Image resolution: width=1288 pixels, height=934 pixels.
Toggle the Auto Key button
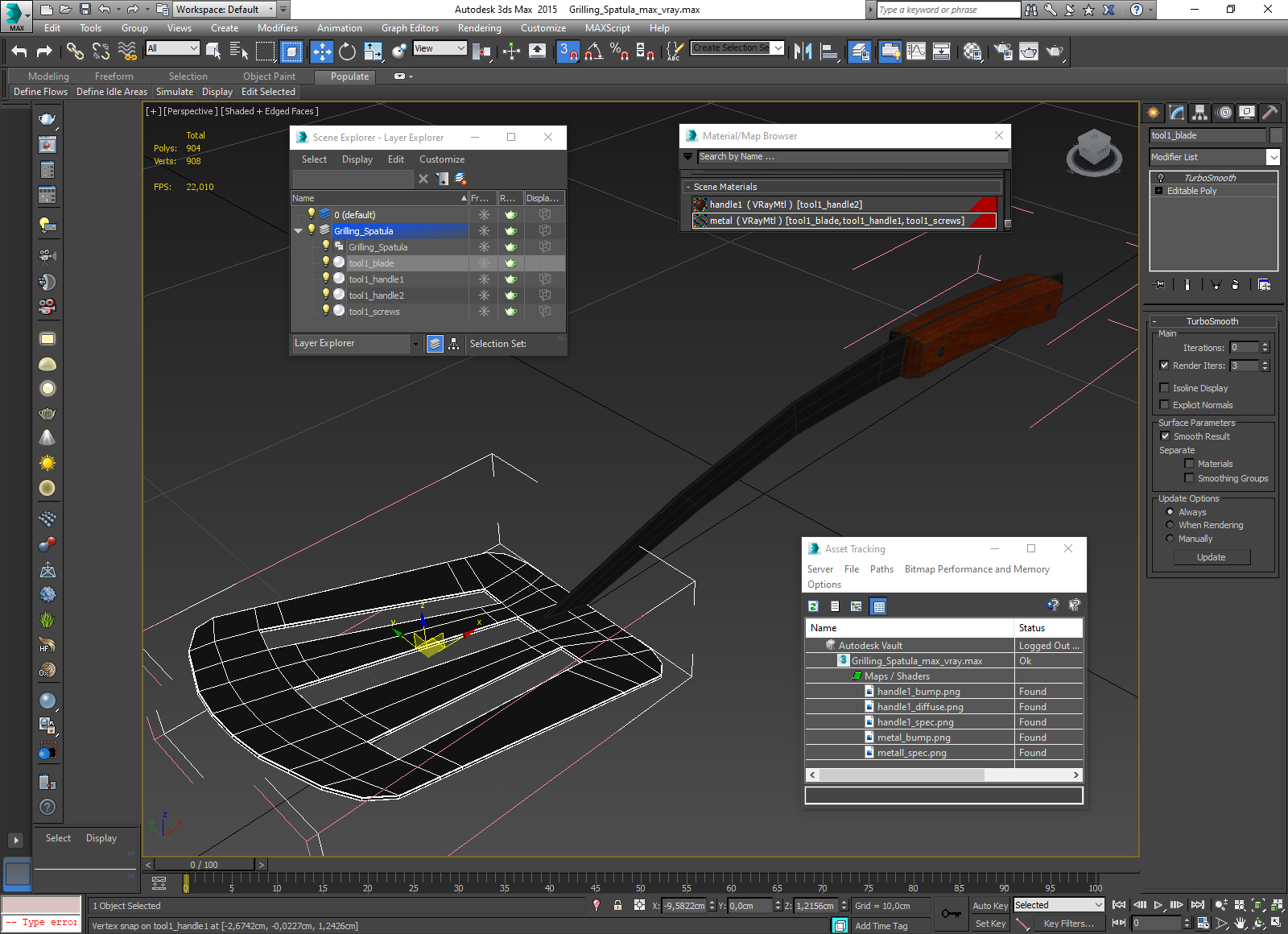(x=989, y=905)
